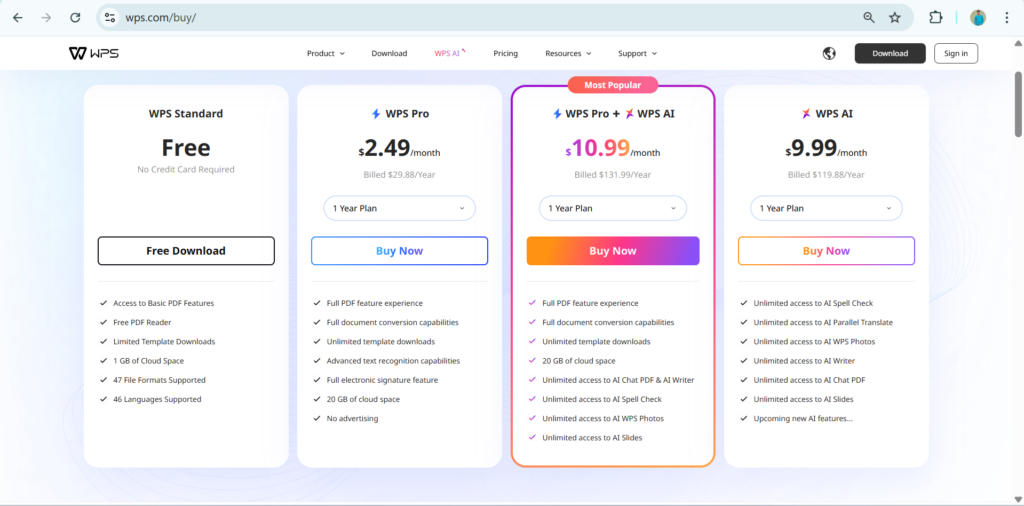Click 'Limited Template Downloads' feature
The image size is (1024, 506).
click(x=164, y=341)
